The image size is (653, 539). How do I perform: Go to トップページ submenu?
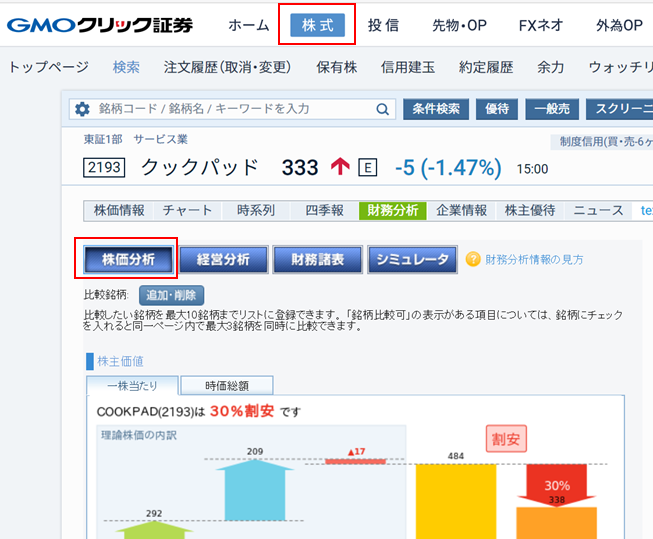[48, 67]
